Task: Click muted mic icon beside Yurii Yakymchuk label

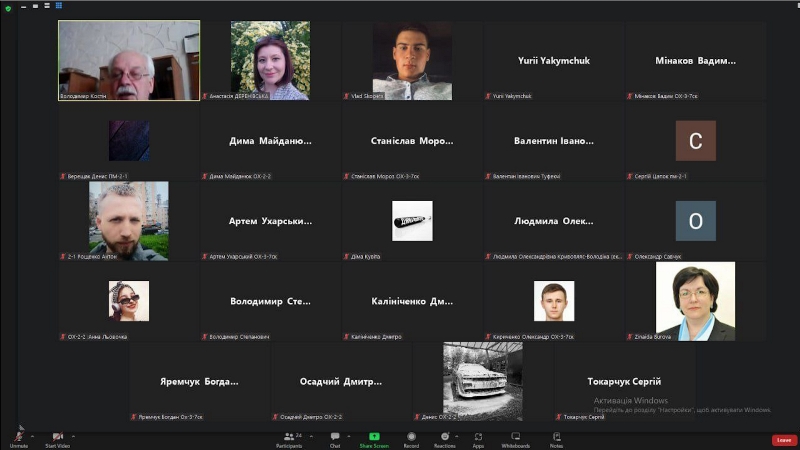Action: 488,96
